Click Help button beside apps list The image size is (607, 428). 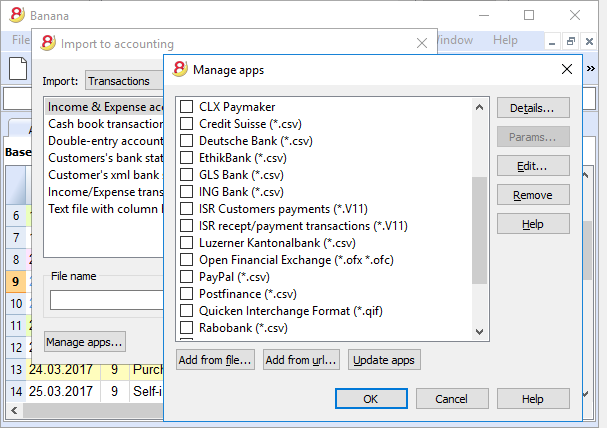click(533, 224)
